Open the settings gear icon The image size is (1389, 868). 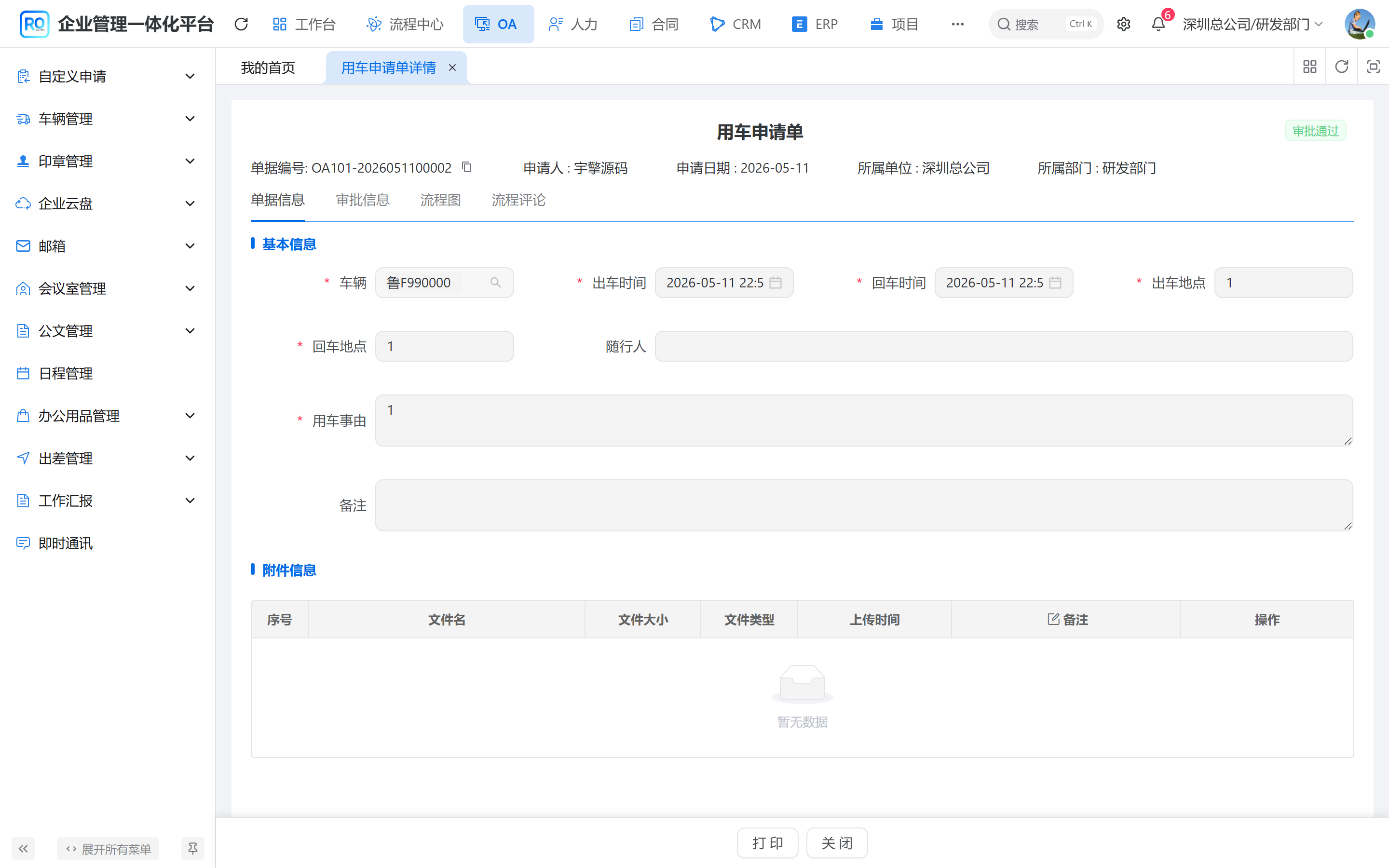coord(1123,24)
